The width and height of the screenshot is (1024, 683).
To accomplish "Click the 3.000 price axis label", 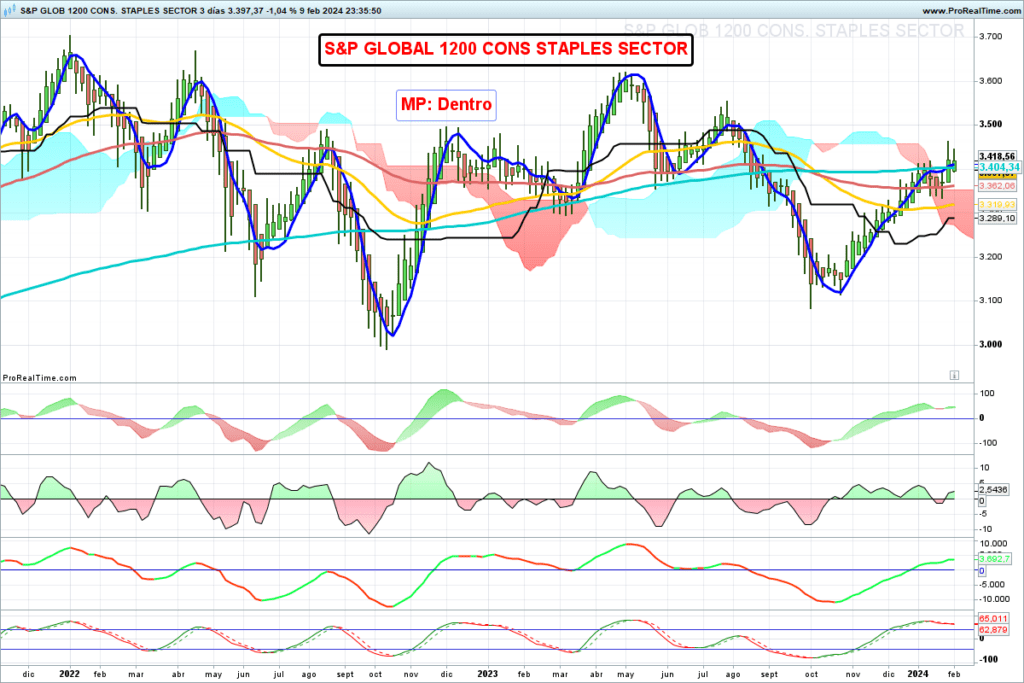I will 991,344.
